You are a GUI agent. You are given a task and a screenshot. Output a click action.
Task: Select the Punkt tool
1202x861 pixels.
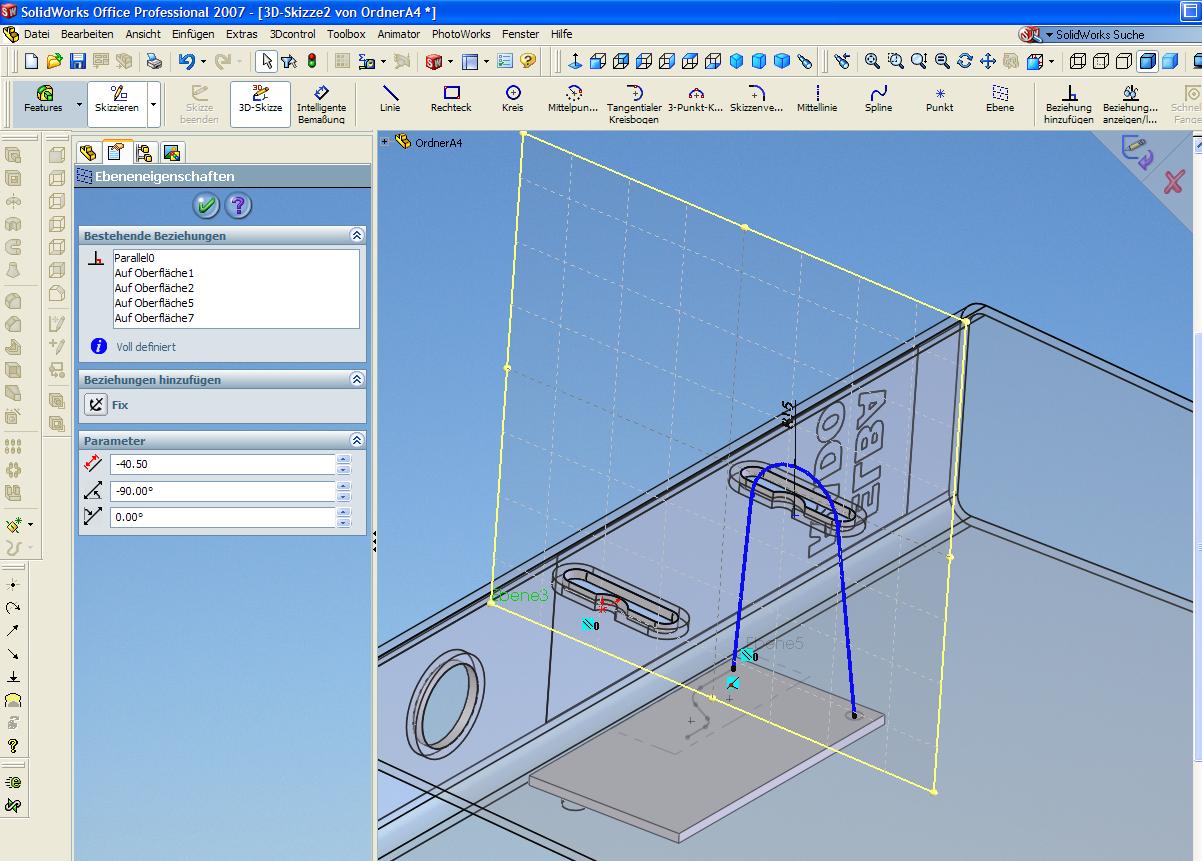click(940, 98)
